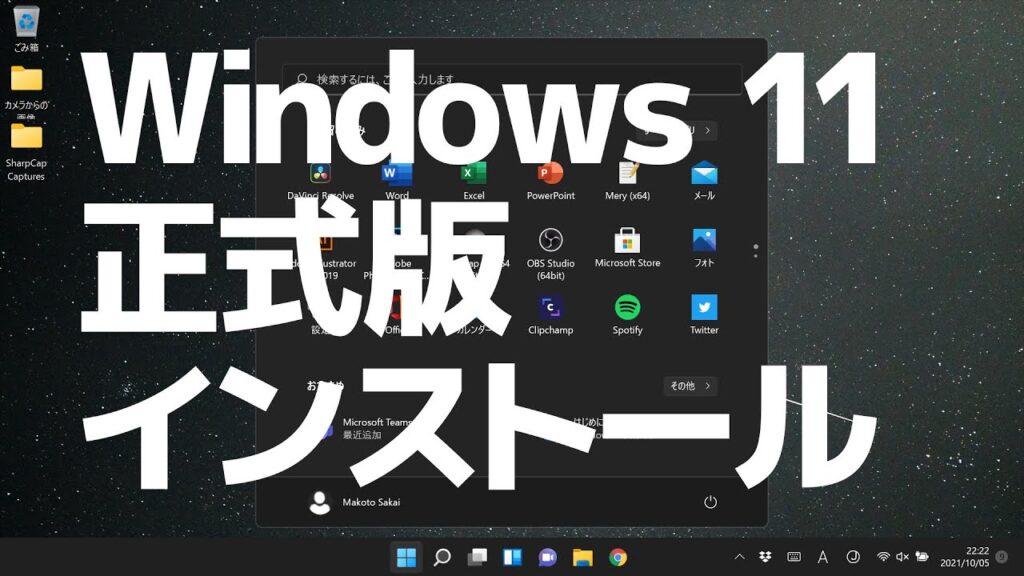Image resolution: width=1024 pixels, height=576 pixels.
Task: Launch Google Chrome from the taskbar
Action: (x=618, y=557)
